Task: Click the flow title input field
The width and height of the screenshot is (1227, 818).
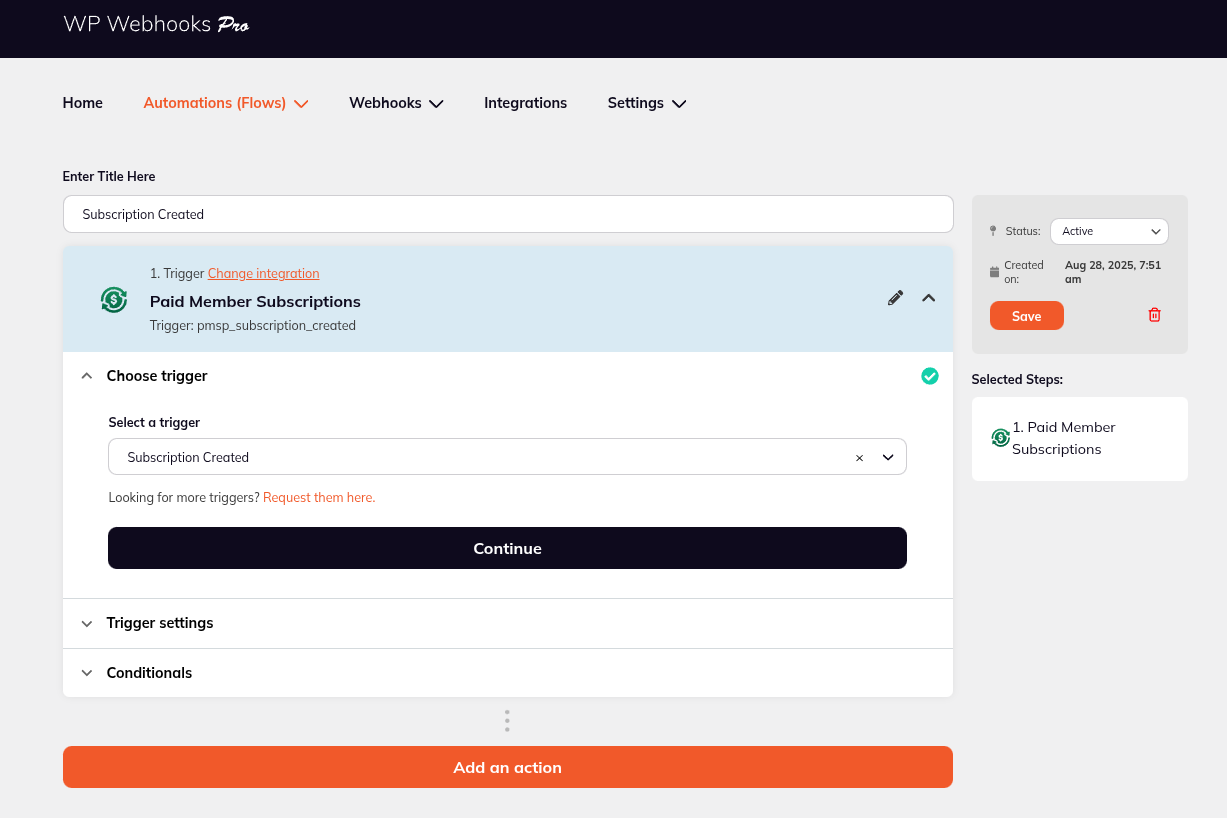Action: 507,214
